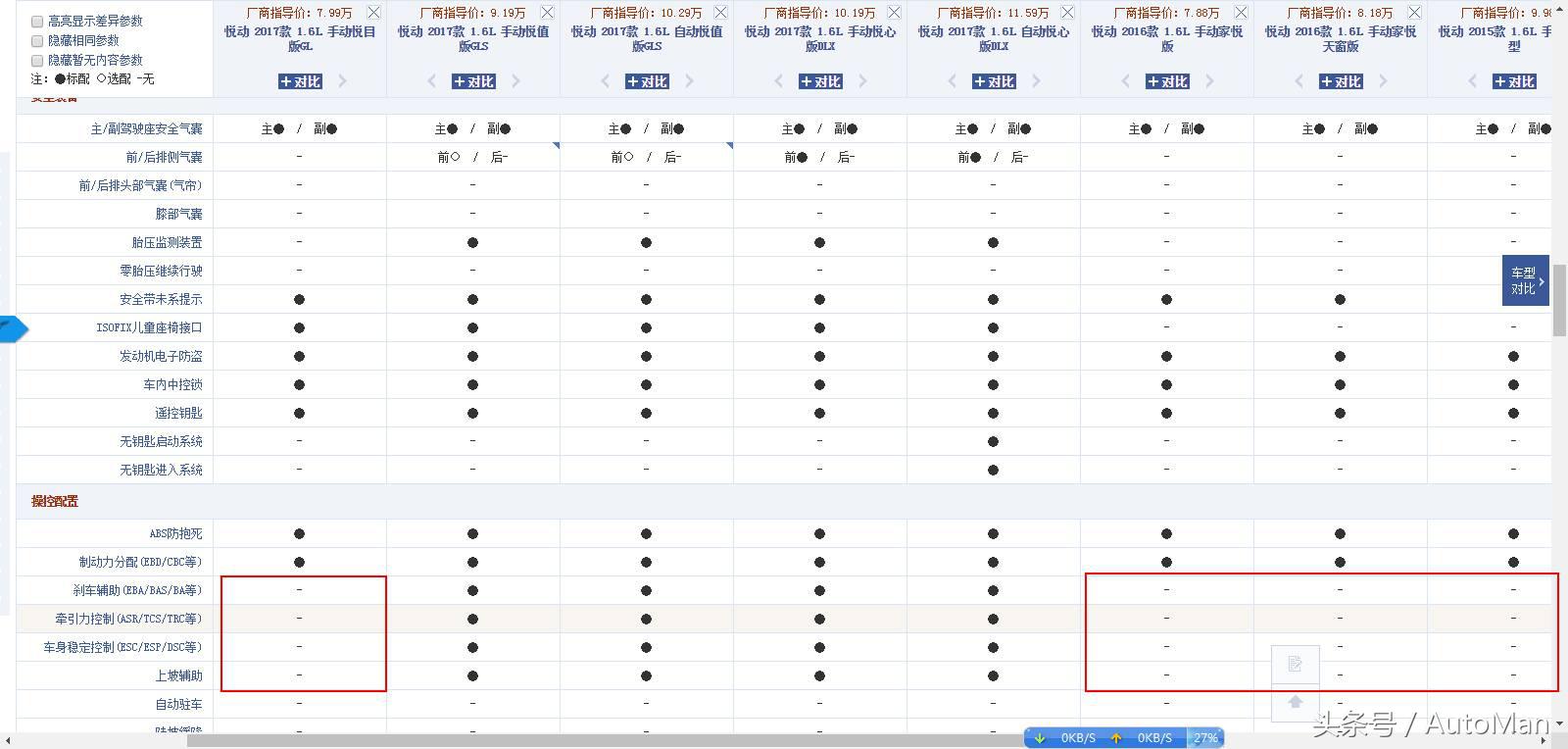The image size is (1568, 749).
Task: Remove the 7.99万 手动悦目版GL column
Action: pos(373,12)
